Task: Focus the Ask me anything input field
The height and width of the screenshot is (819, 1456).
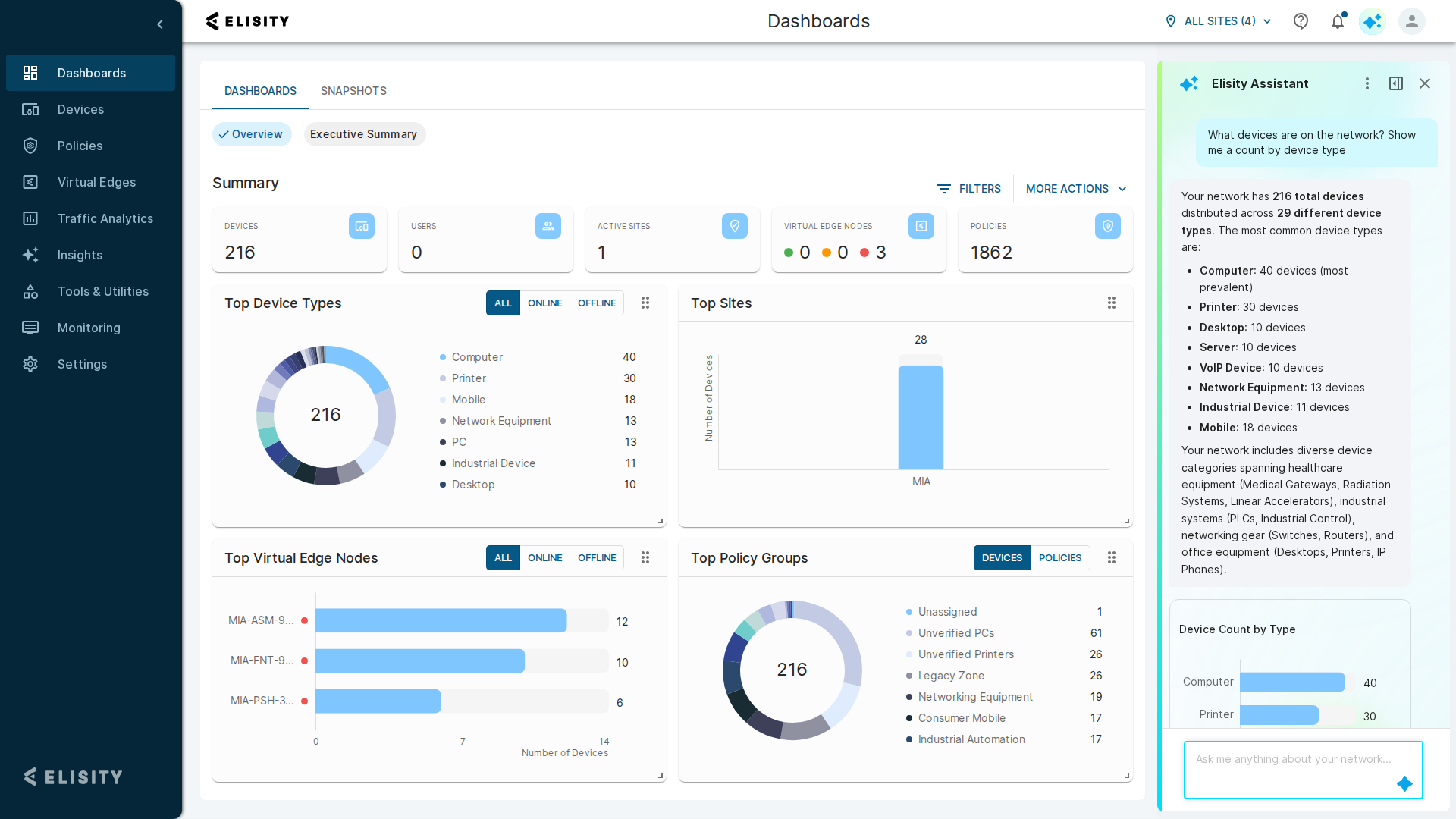Action: click(x=1303, y=770)
